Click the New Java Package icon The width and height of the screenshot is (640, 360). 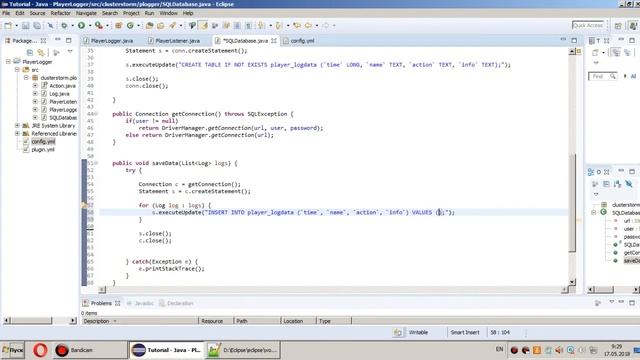coord(118,26)
